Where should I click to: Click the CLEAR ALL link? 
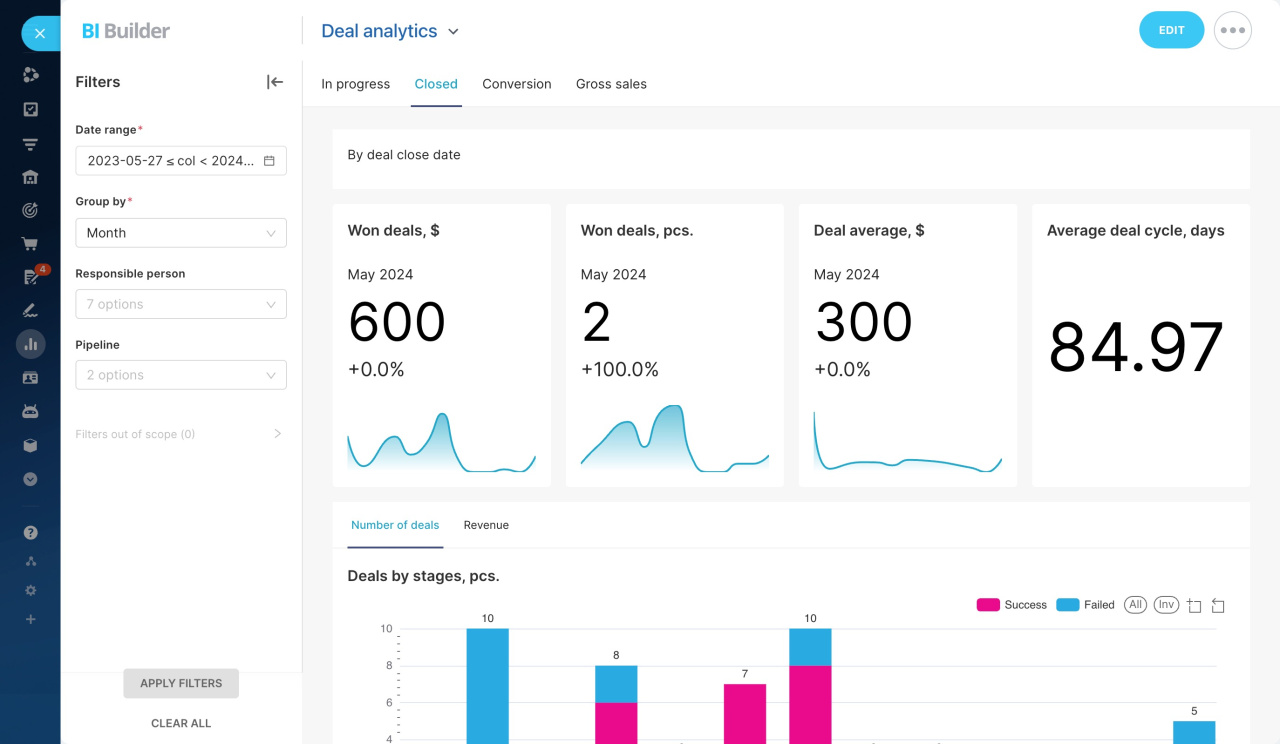181,723
